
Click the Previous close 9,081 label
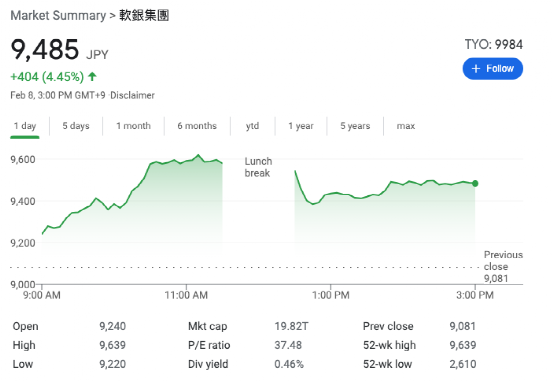(x=503, y=267)
